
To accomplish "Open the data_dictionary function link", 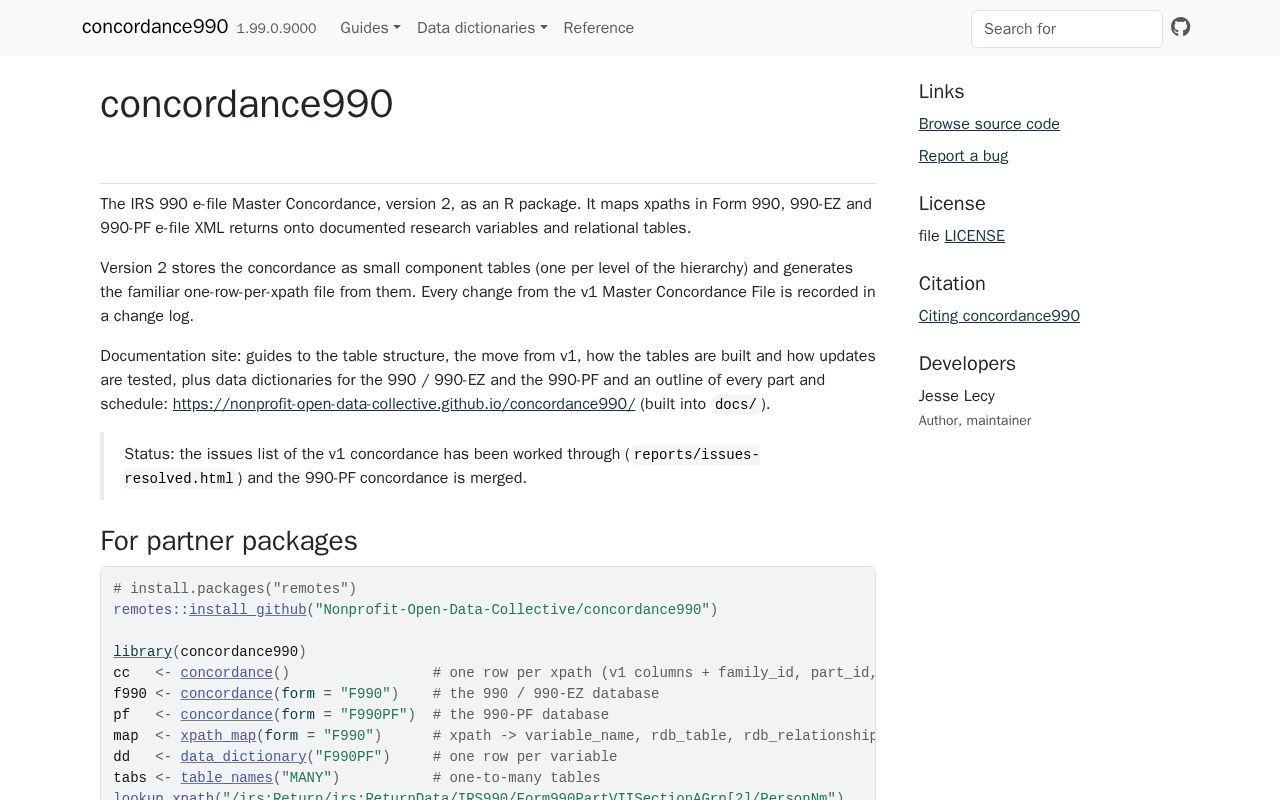I will coord(243,757).
